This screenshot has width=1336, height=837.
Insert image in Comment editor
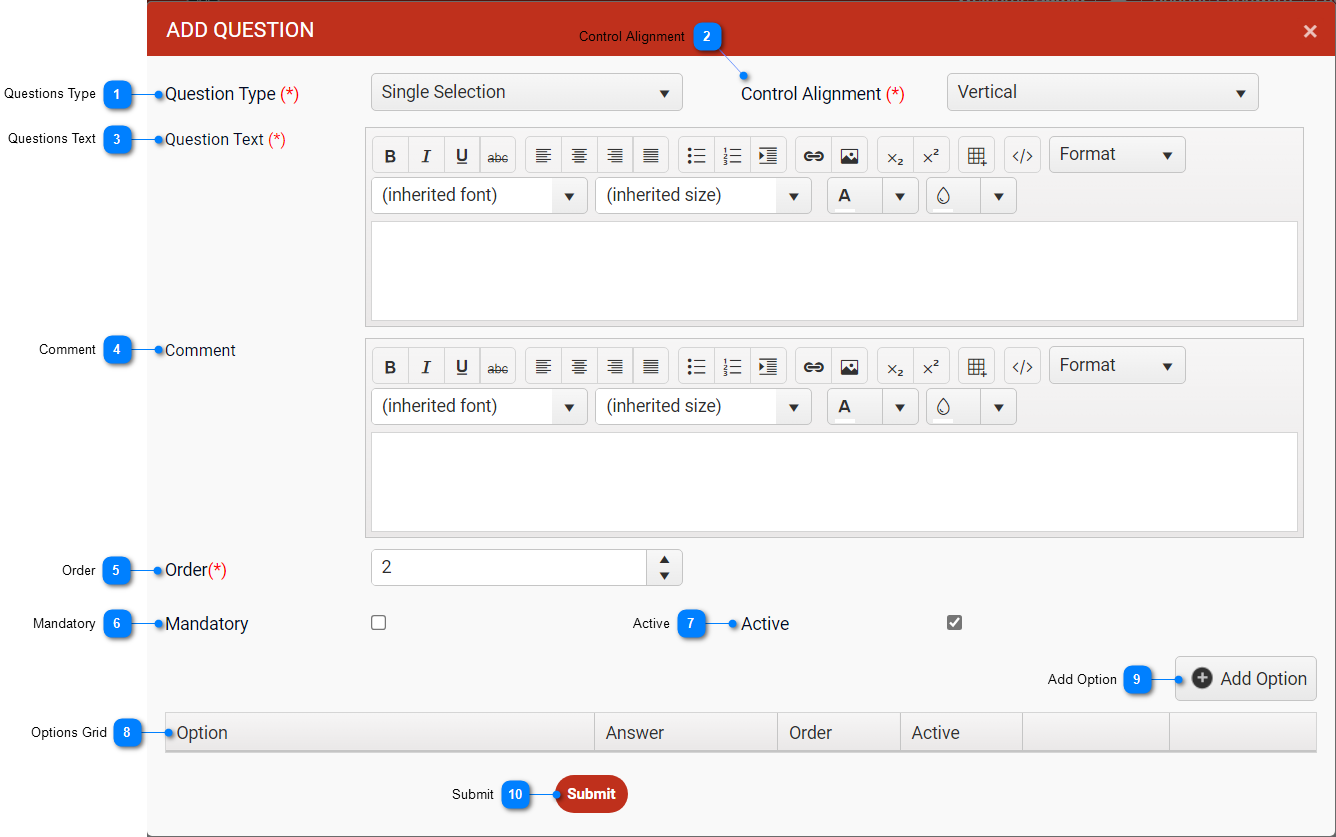pos(849,366)
